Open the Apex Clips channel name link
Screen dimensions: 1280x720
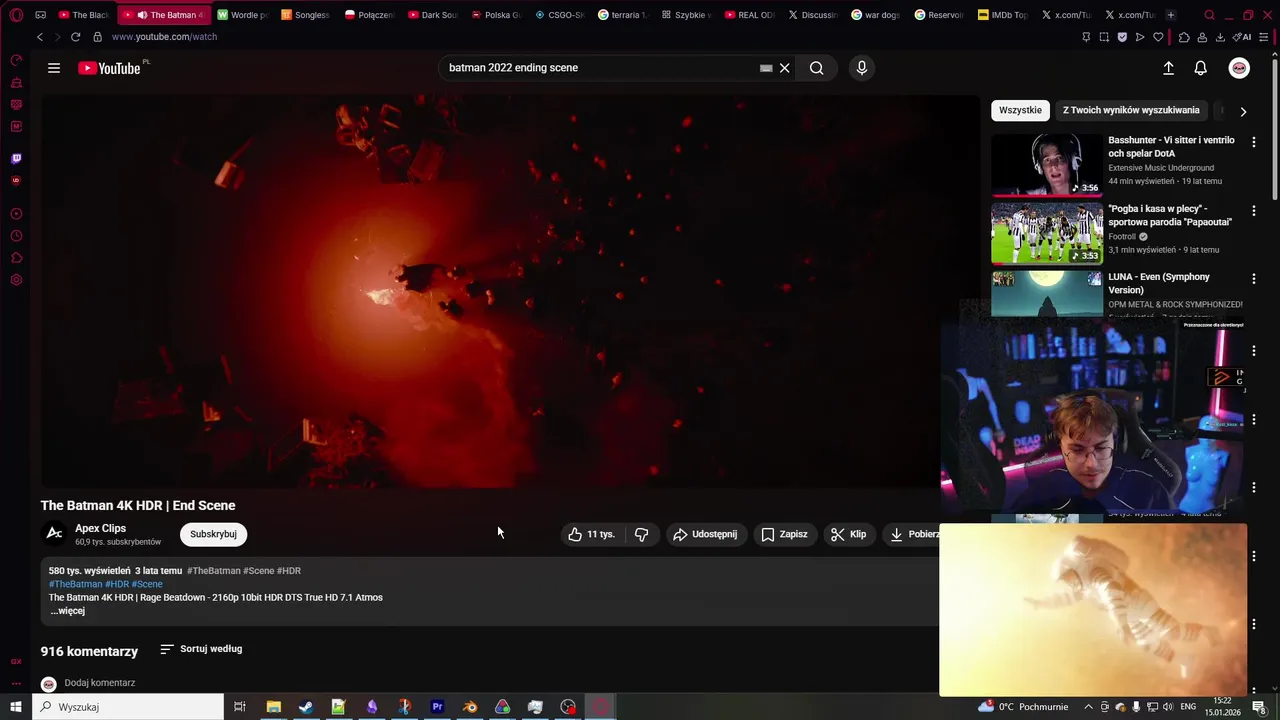point(100,528)
